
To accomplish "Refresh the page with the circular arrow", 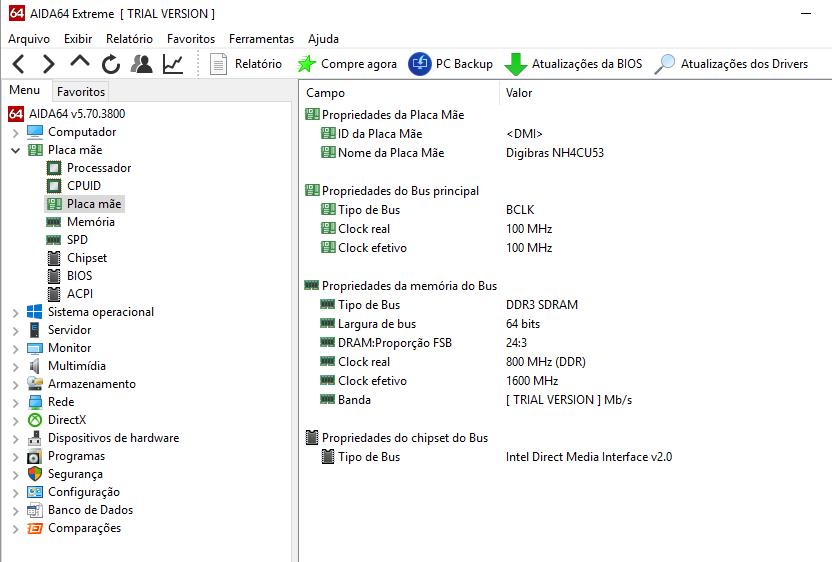I will [111, 64].
